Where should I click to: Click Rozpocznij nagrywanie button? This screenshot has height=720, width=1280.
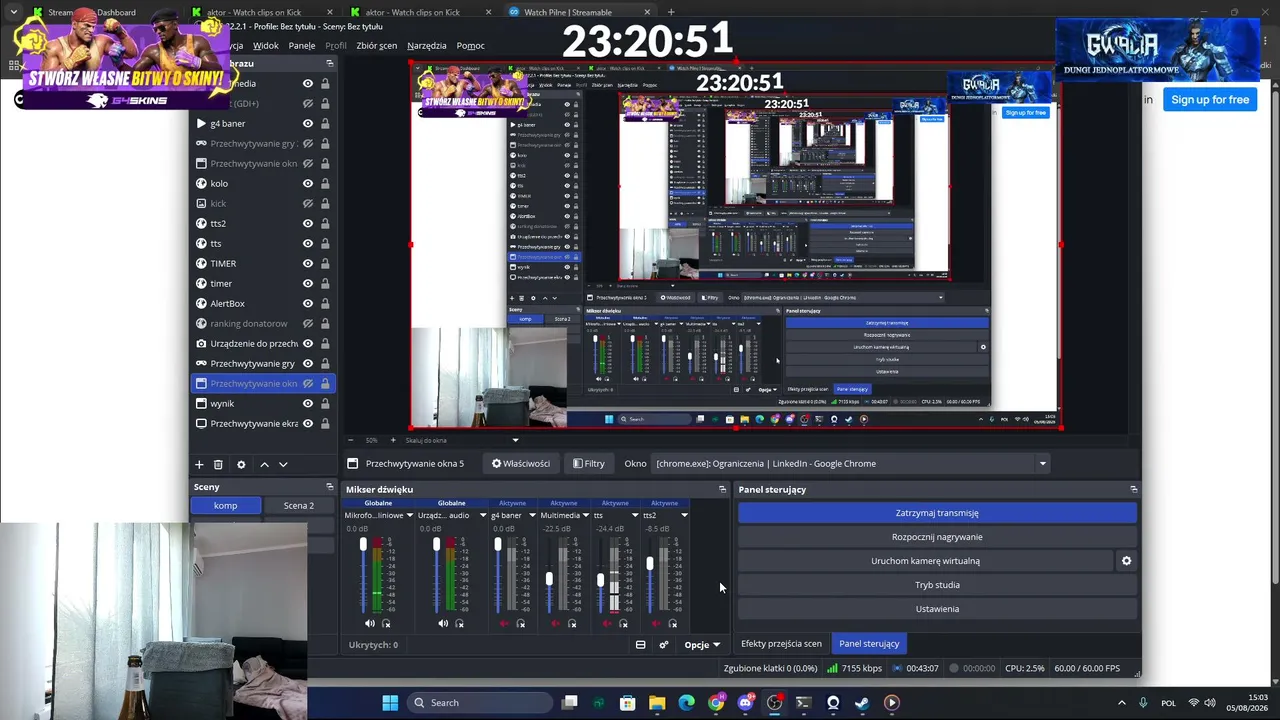(x=937, y=537)
